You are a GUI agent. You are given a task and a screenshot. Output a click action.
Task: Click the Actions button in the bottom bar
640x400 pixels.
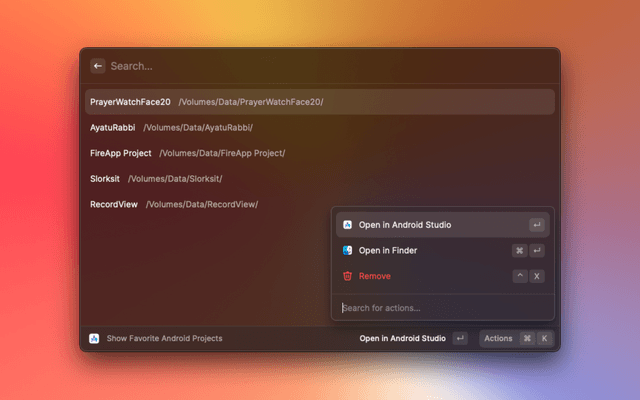coord(498,338)
